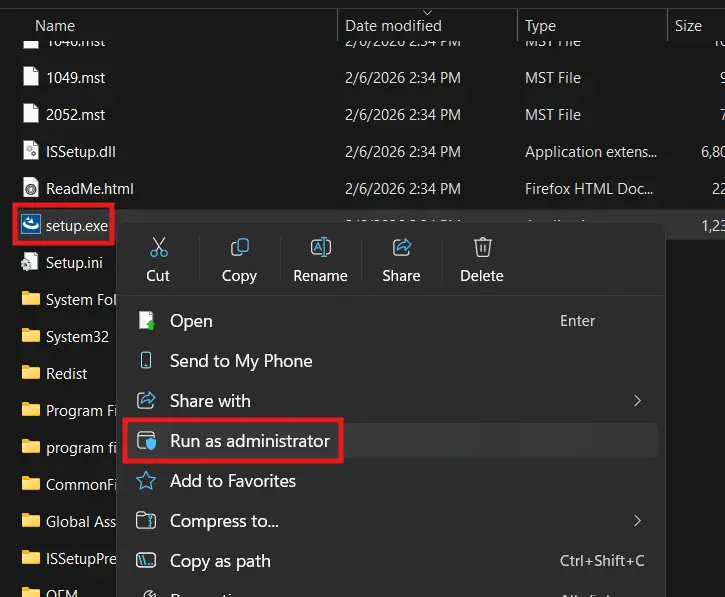Sort by the Date modified column header
725x597 pixels.
[x=393, y=25]
